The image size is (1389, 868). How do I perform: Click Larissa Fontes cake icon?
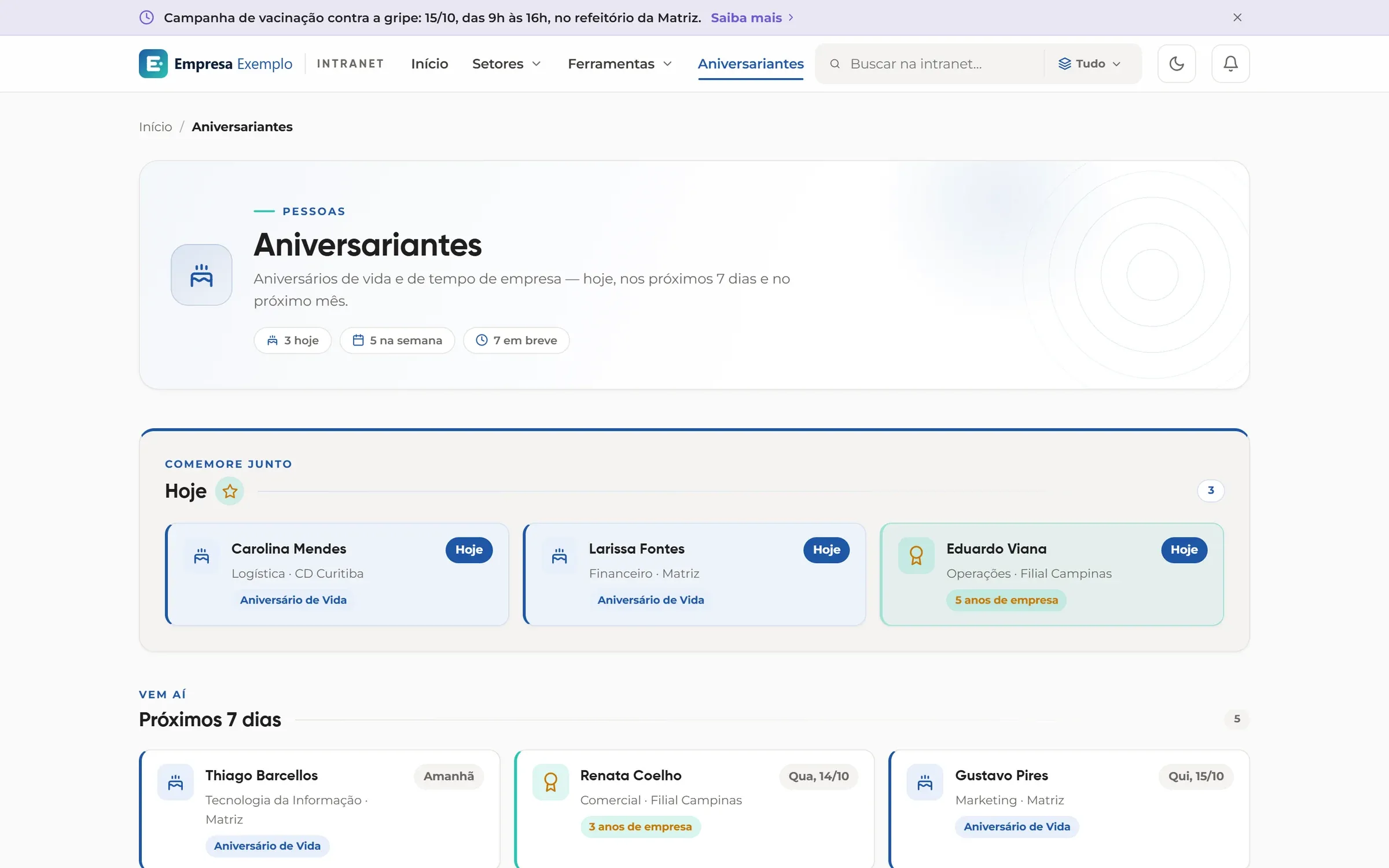pyautogui.click(x=559, y=556)
